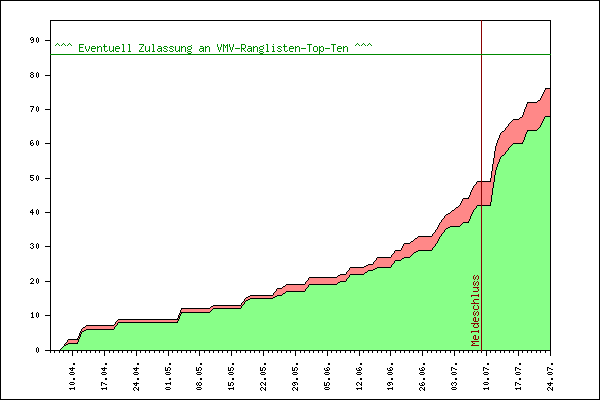Click the 17.07. date label
600x400 pixels.
point(518,377)
